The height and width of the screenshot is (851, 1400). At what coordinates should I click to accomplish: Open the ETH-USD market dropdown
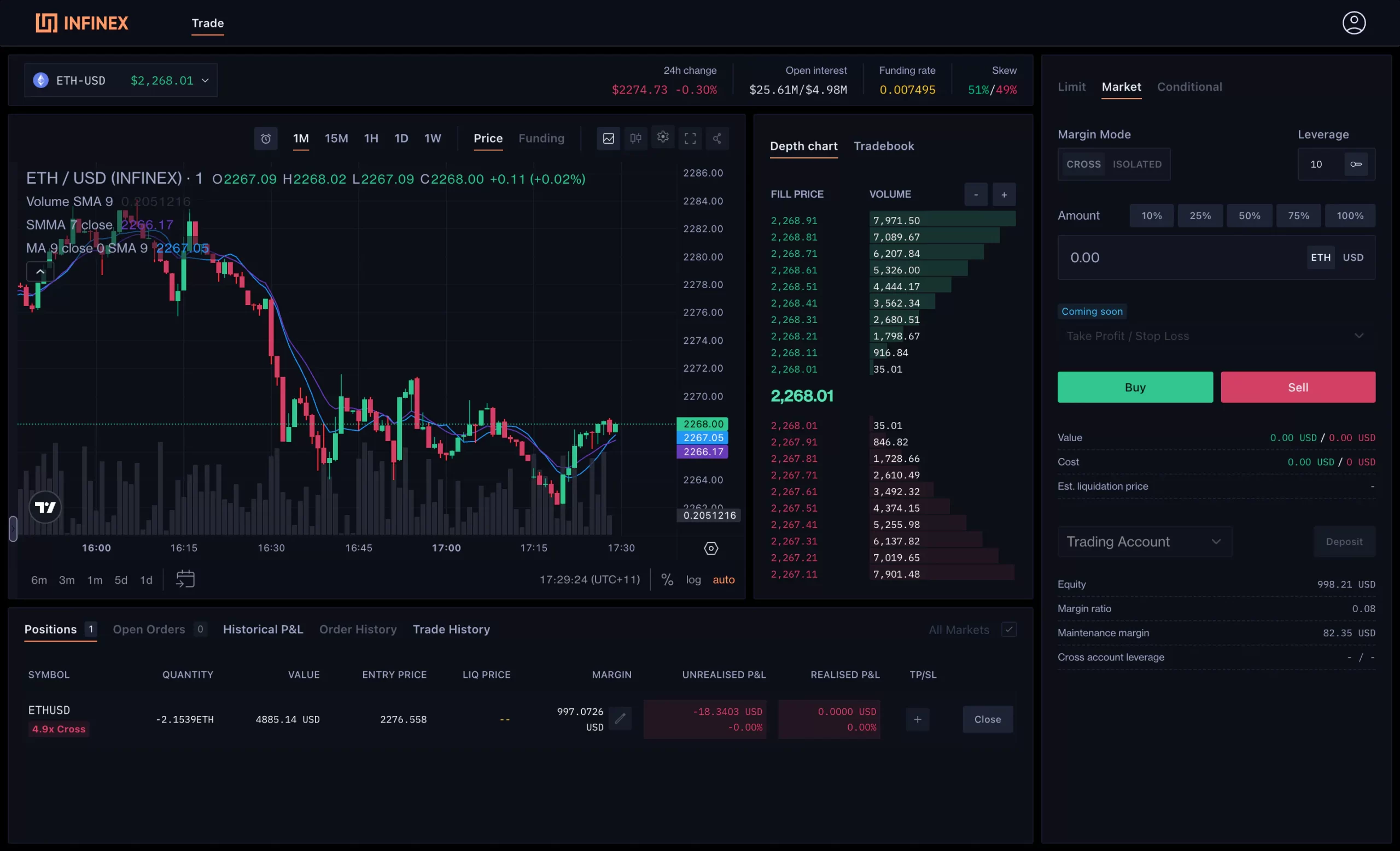pos(120,80)
